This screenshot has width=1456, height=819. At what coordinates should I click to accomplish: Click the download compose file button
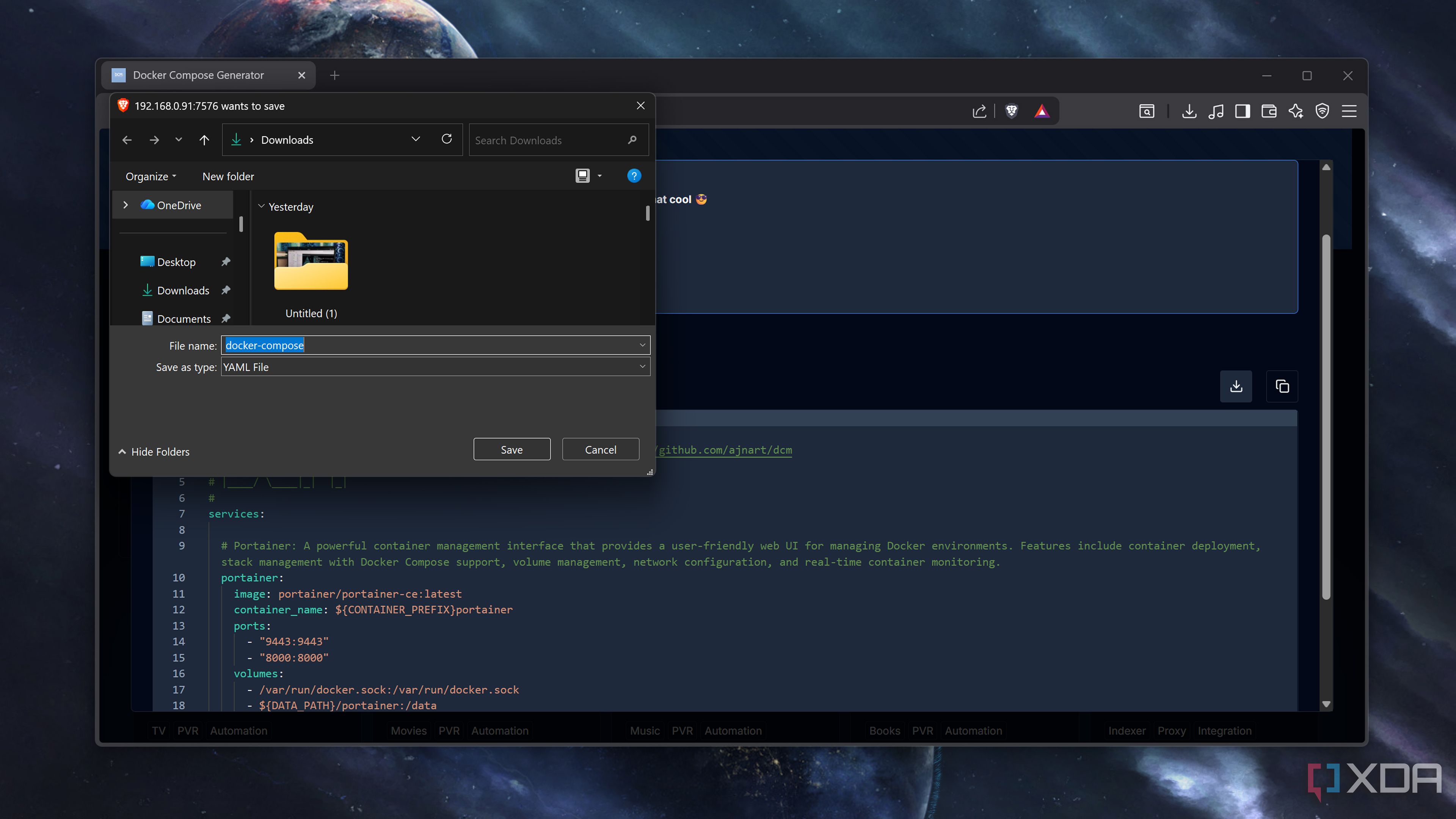coord(1236,386)
